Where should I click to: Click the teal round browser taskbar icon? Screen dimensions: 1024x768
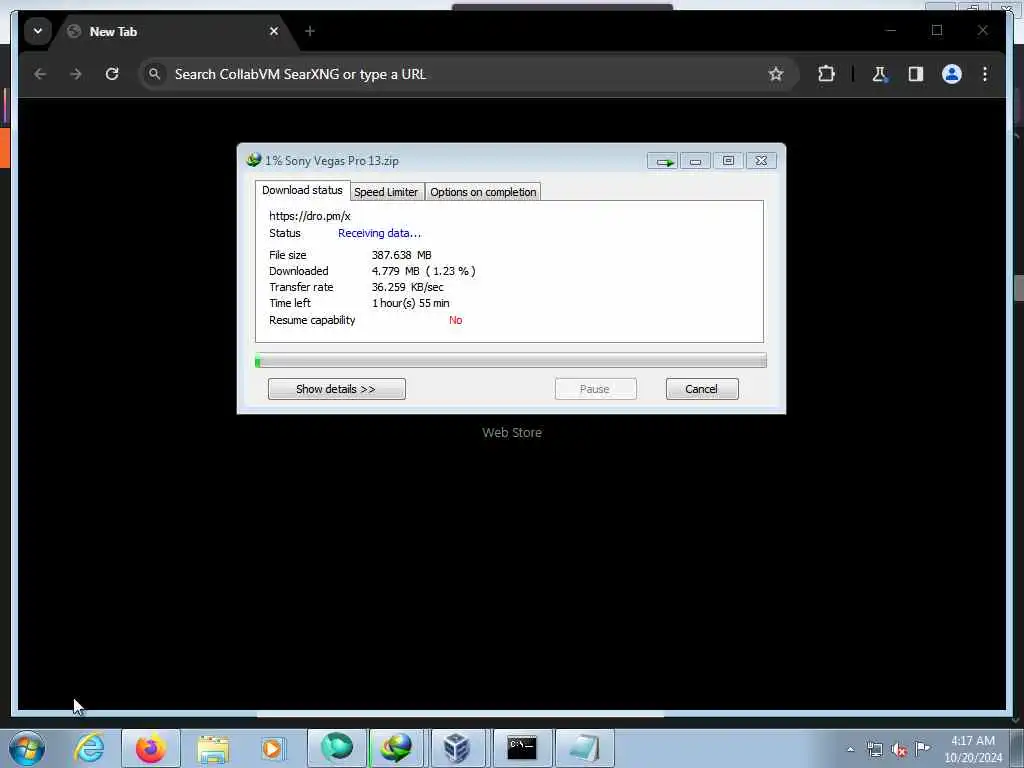[x=337, y=748]
